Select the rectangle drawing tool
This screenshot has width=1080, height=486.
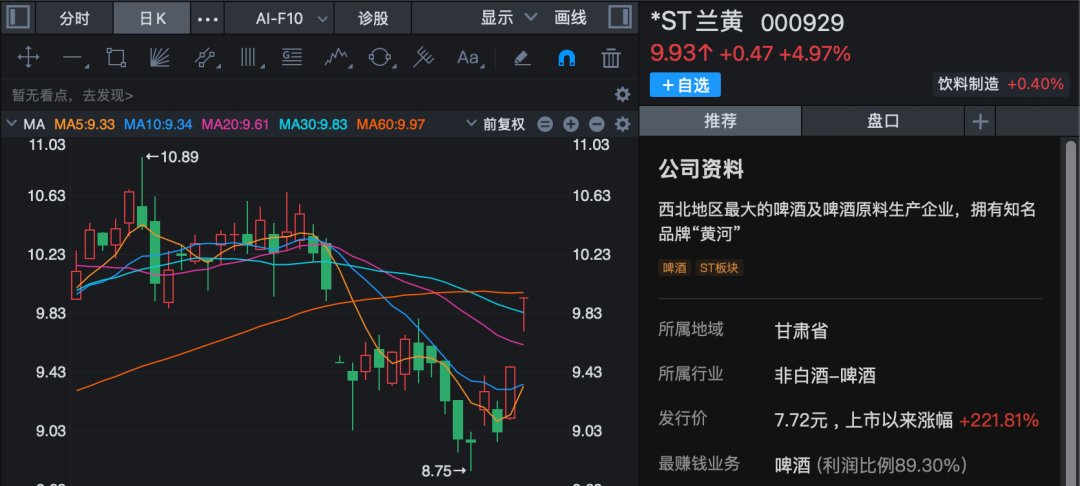tap(116, 58)
